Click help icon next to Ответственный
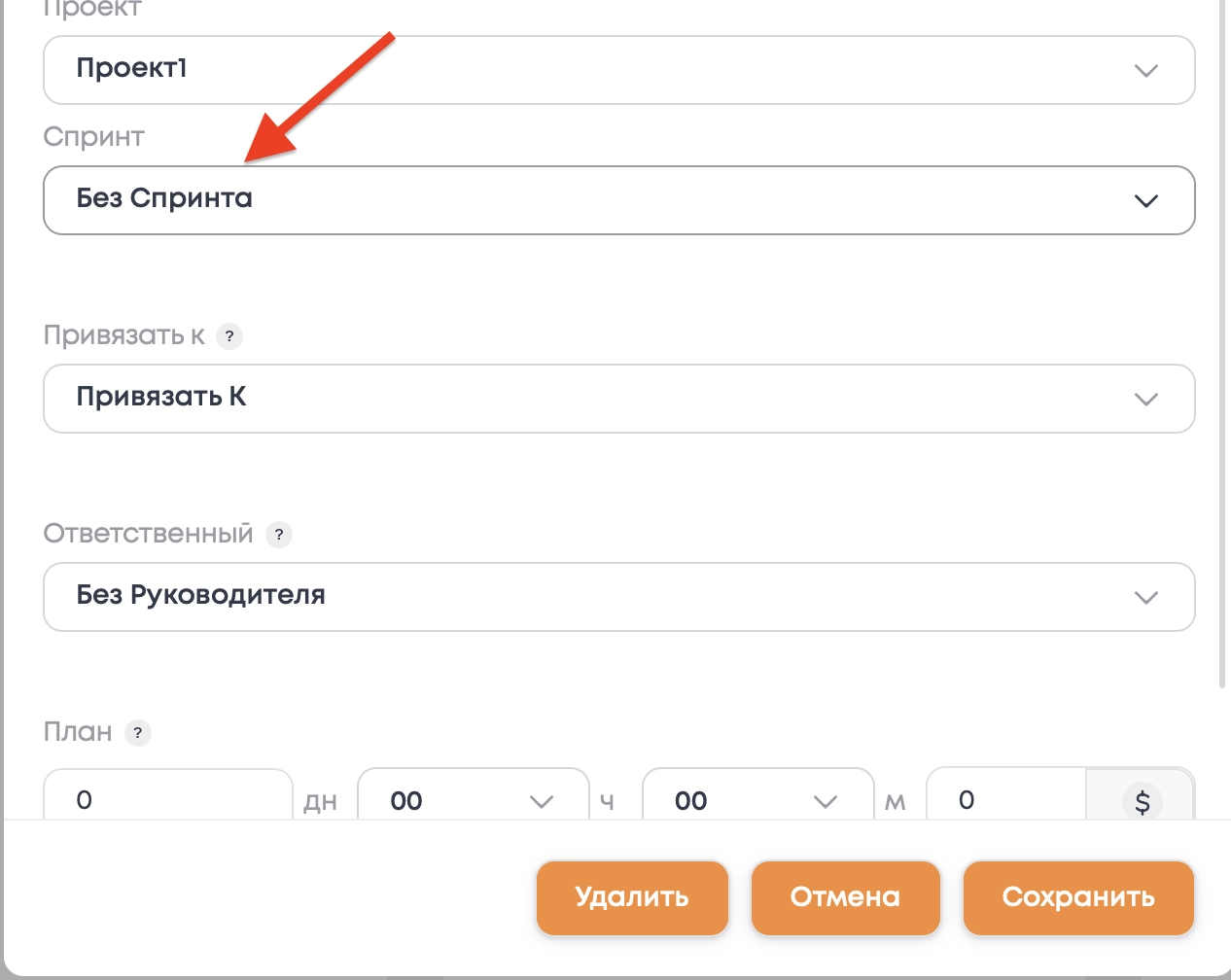Screen dimensions: 1231x980 pos(279,535)
